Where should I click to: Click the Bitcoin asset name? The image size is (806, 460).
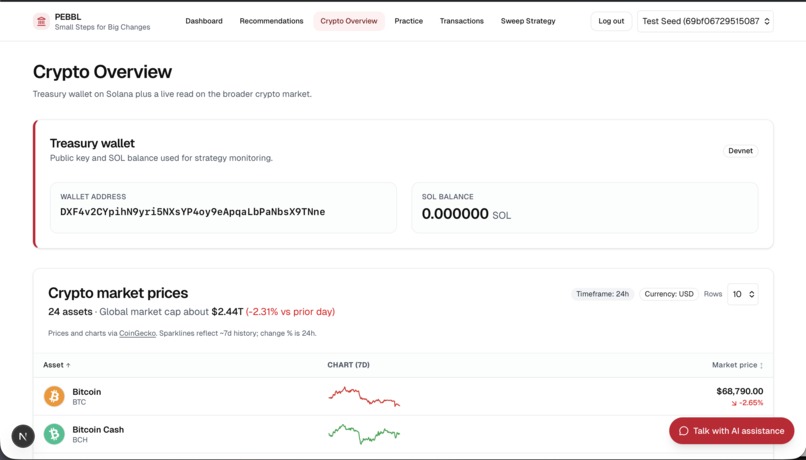(86, 392)
